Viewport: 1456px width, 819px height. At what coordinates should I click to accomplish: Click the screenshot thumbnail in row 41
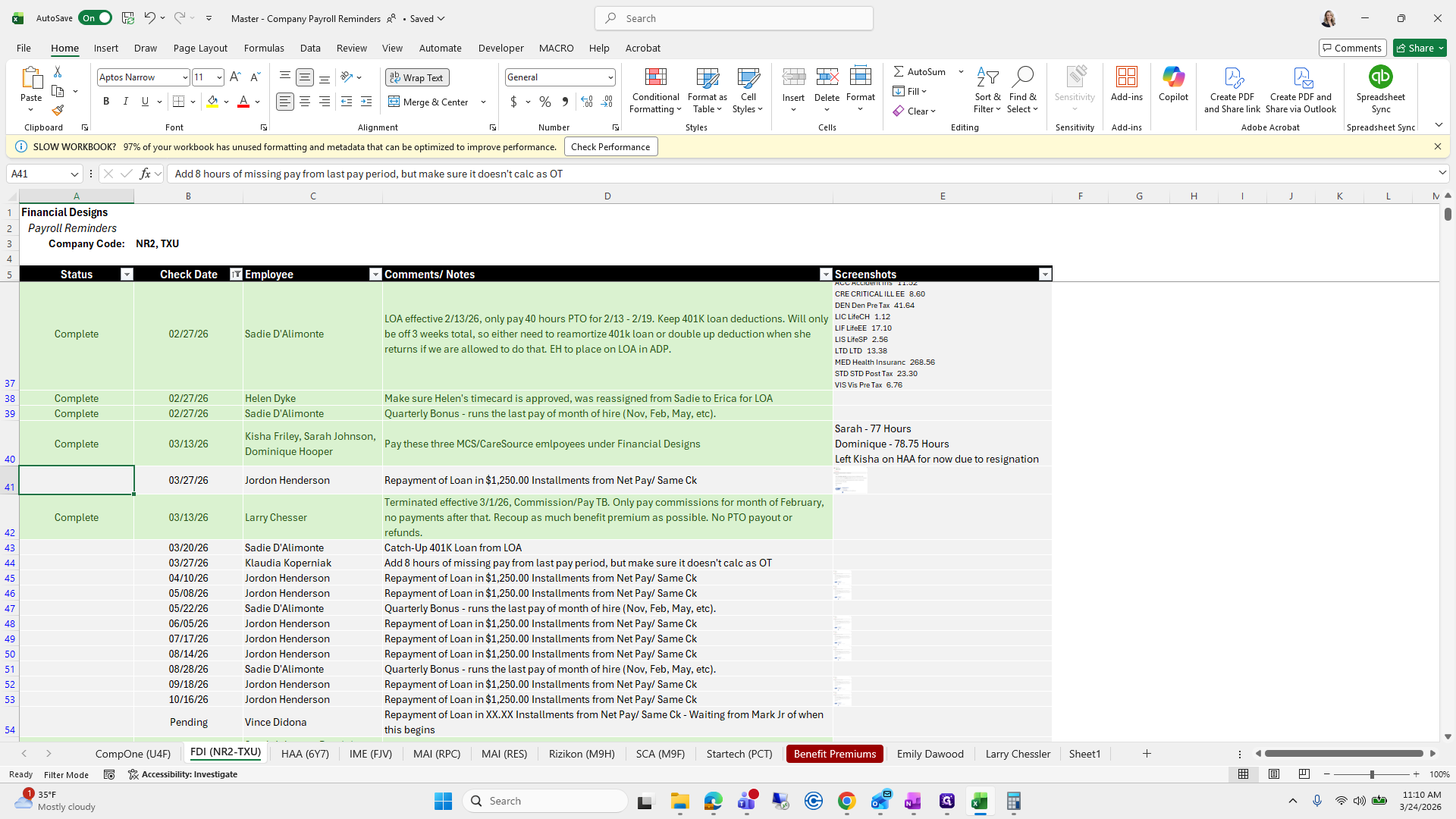tap(849, 480)
